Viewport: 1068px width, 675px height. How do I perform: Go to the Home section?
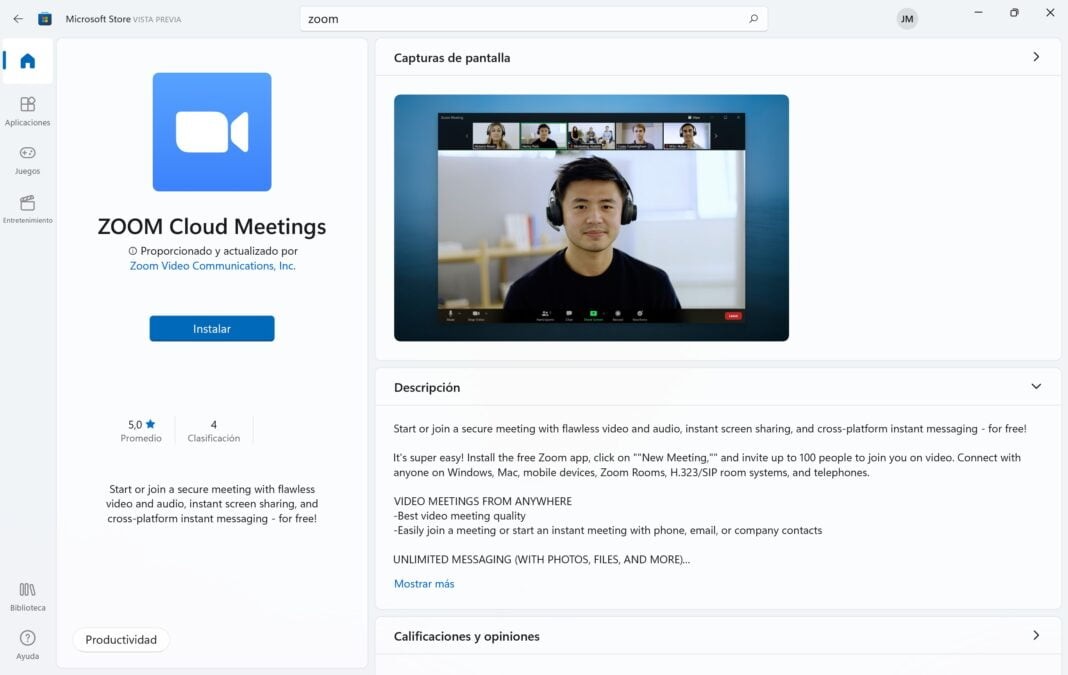[27, 61]
